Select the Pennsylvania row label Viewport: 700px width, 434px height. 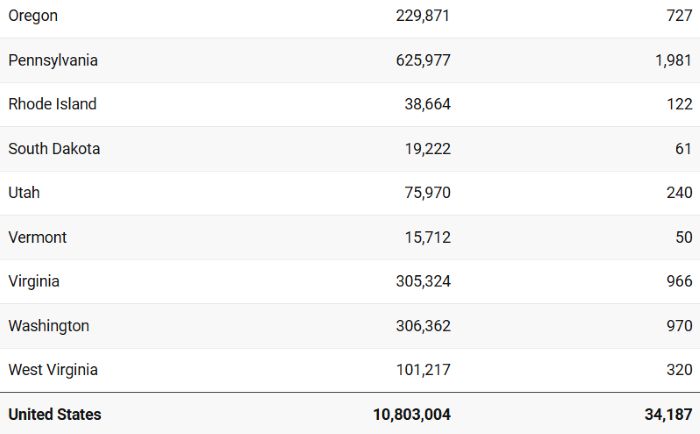pyautogui.click(x=53, y=60)
